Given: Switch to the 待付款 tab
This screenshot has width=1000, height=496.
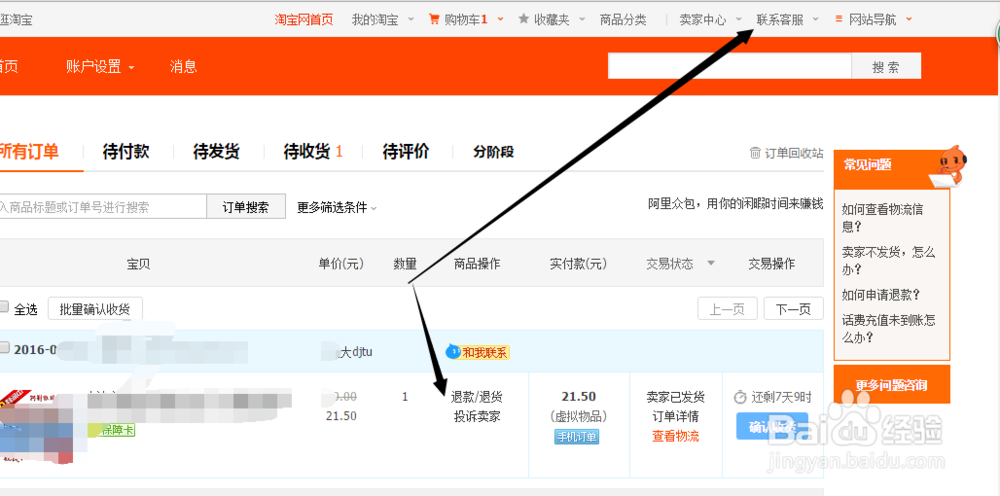Looking at the screenshot, I should (x=126, y=152).
